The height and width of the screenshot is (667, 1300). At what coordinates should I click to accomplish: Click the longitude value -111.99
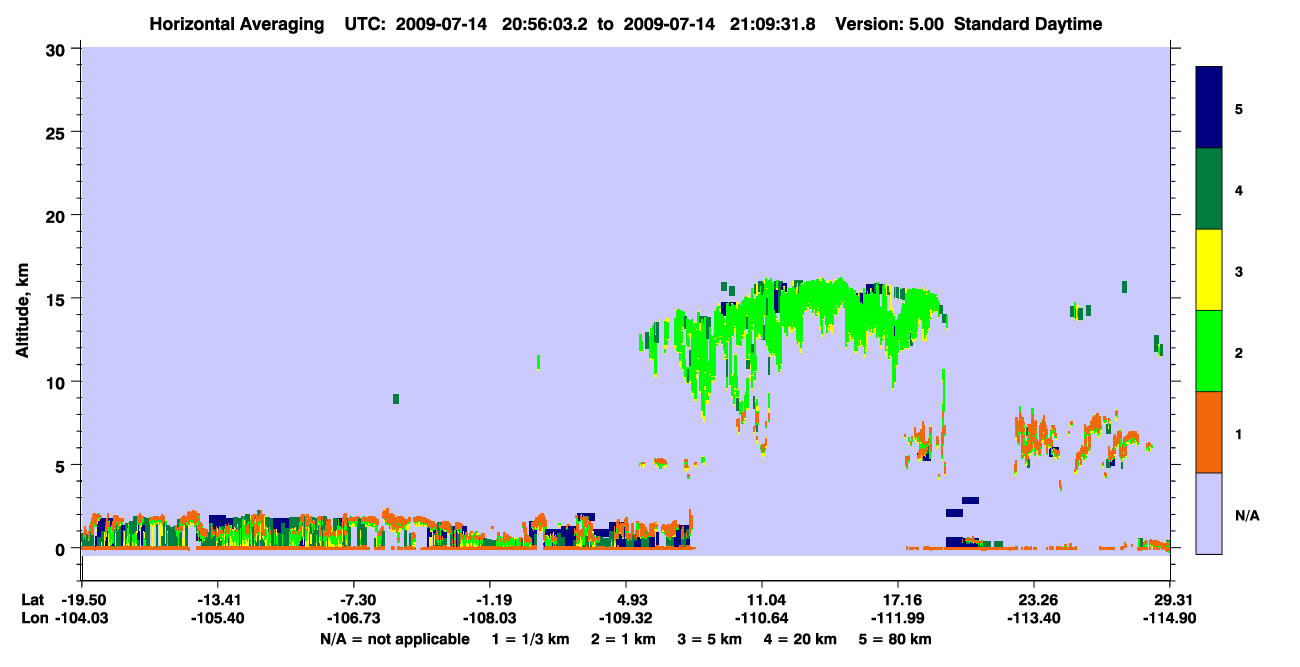click(899, 618)
